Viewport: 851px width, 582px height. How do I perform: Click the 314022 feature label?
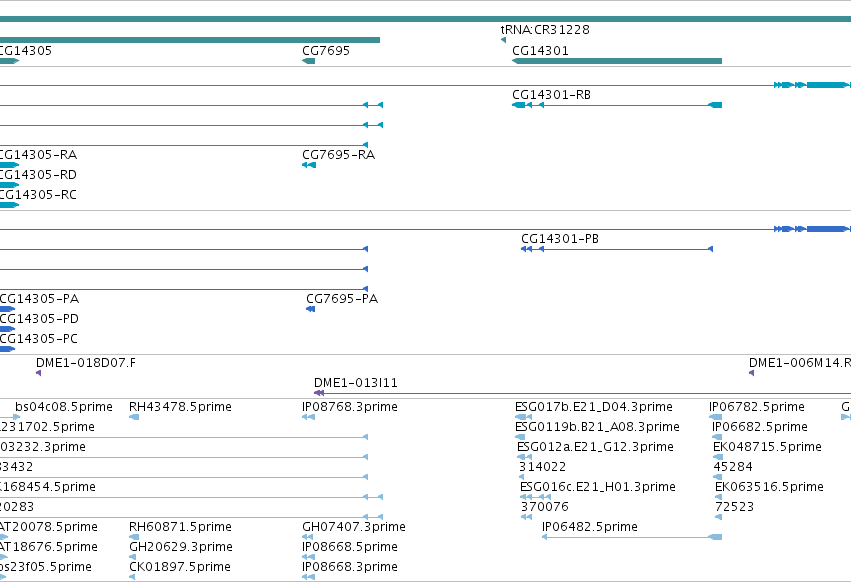click(543, 467)
